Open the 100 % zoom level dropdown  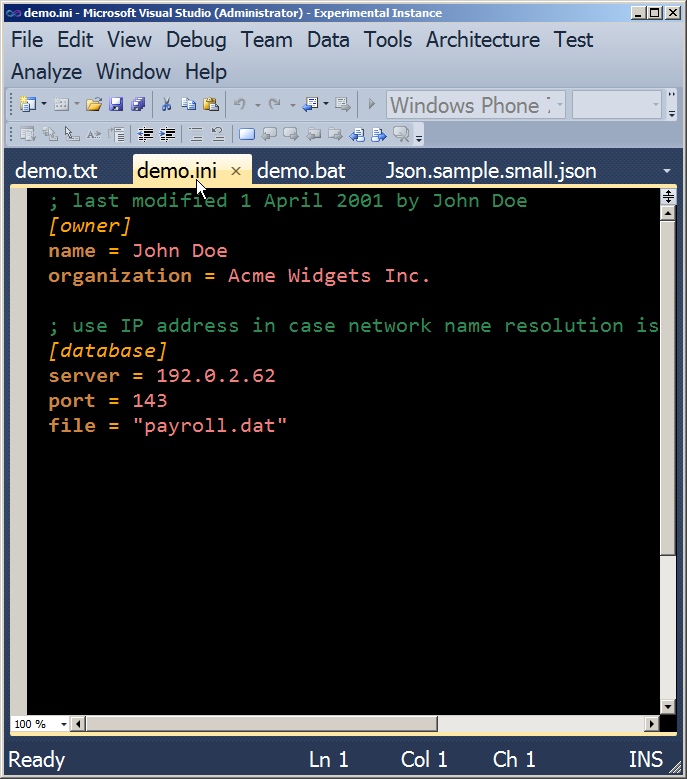(x=64, y=724)
